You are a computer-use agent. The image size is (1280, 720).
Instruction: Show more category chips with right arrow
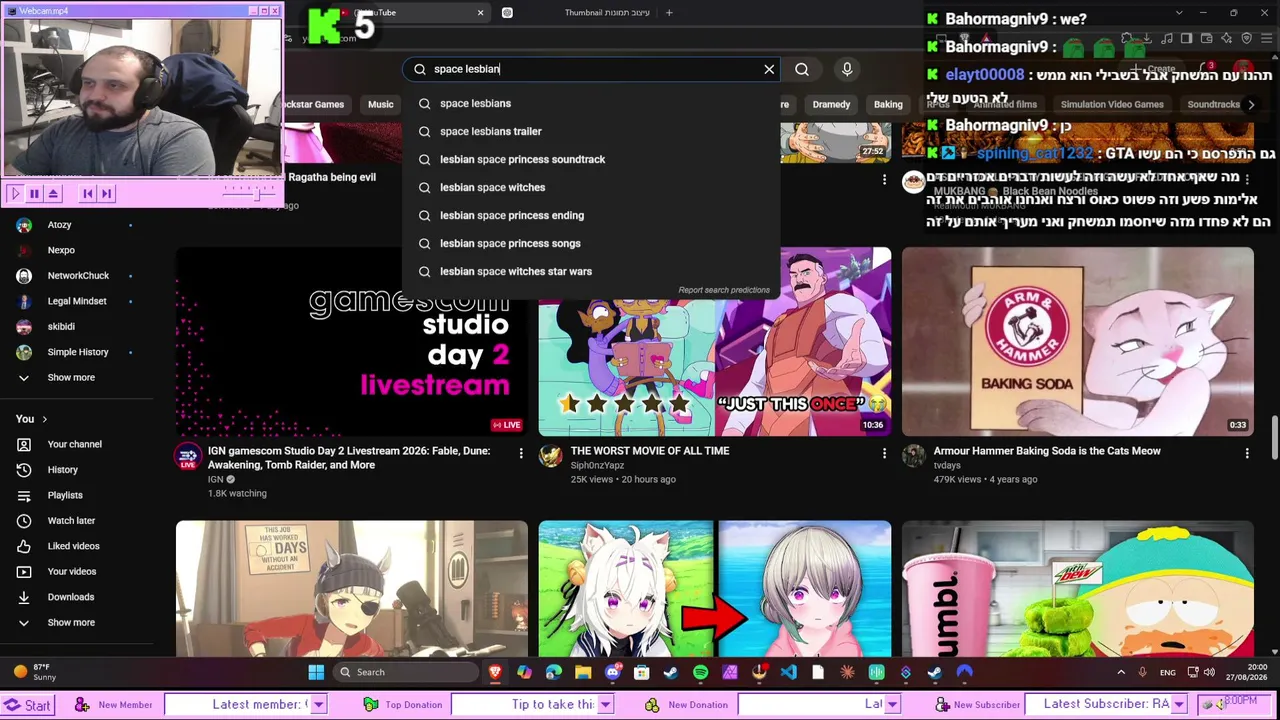pyautogui.click(x=1251, y=104)
